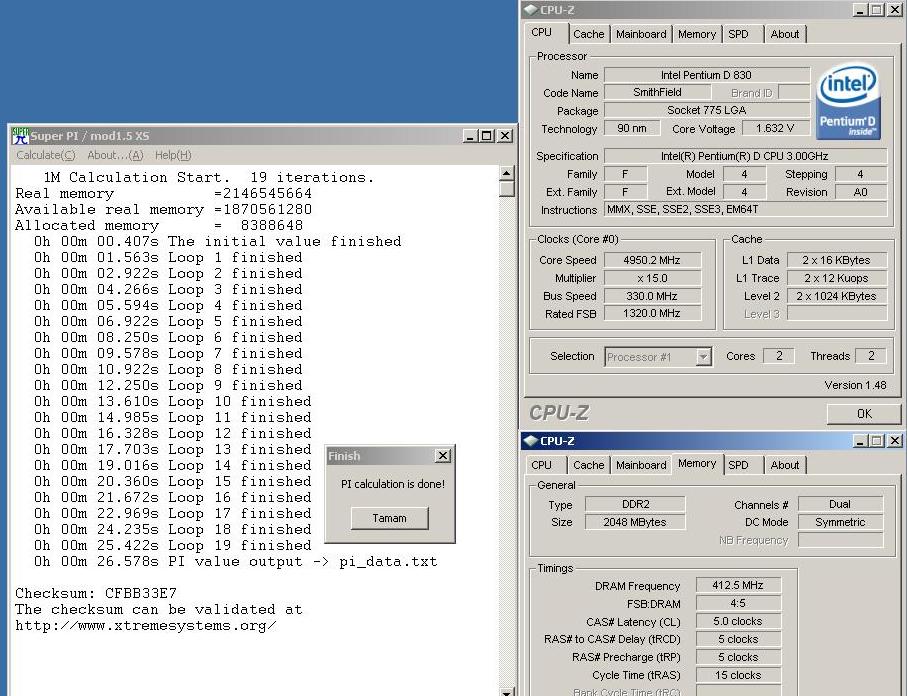The image size is (907, 696).
Task: Switch to About tab in bottom CPU-Z
Action: [x=784, y=465]
